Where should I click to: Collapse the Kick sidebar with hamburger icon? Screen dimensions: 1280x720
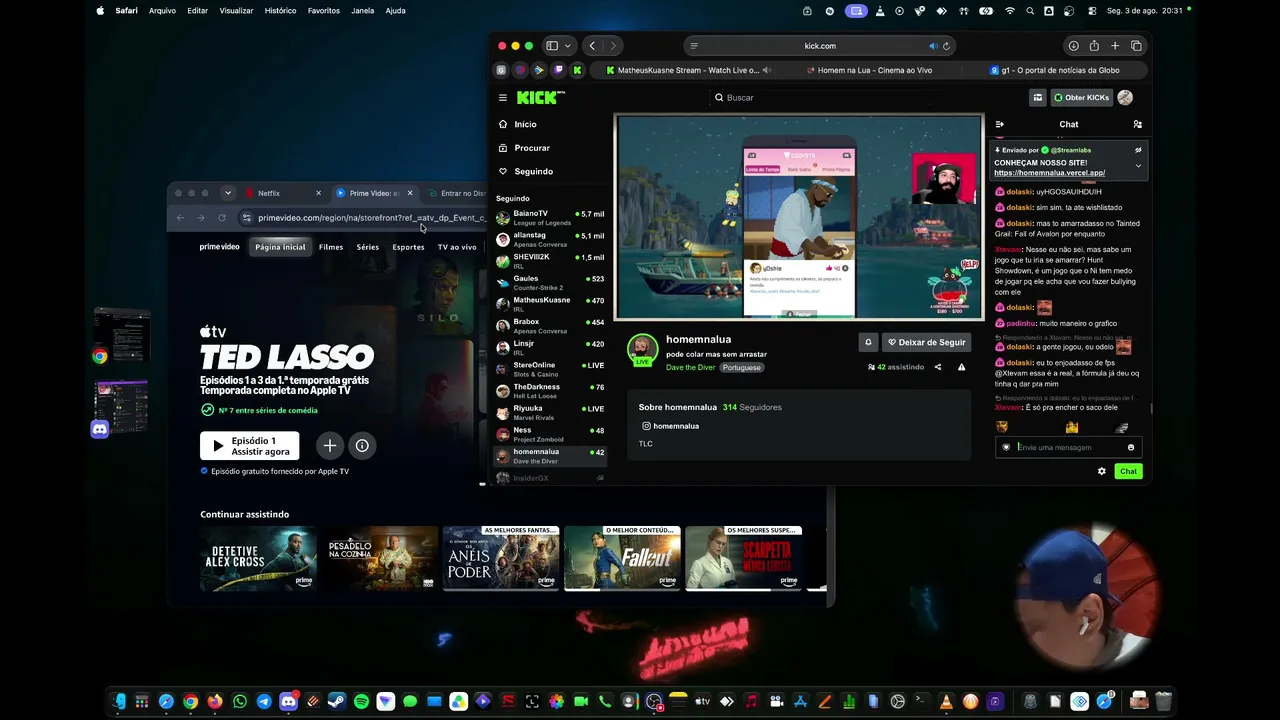[x=503, y=98]
